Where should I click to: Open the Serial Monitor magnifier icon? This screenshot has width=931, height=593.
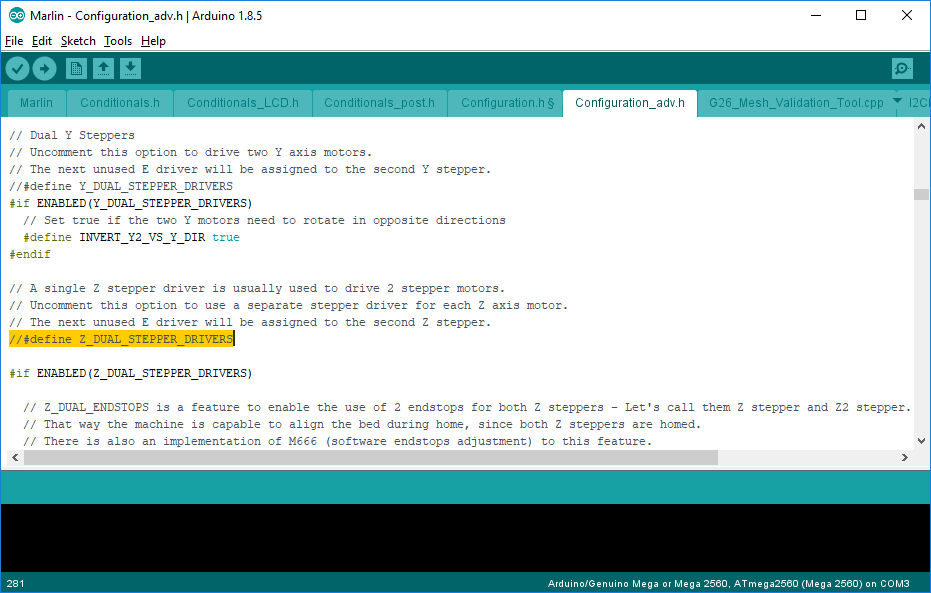(902, 68)
